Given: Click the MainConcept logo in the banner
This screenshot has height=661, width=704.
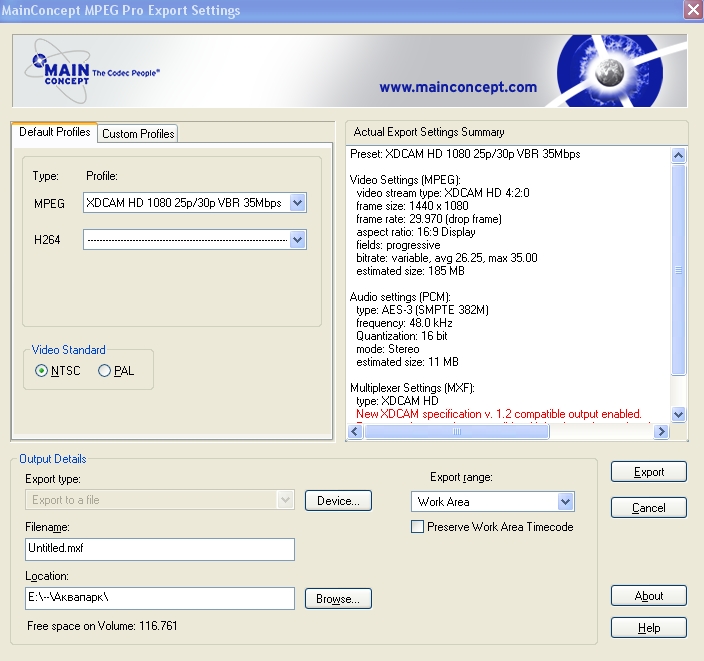Looking at the screenshot, I should pos(92,71).
